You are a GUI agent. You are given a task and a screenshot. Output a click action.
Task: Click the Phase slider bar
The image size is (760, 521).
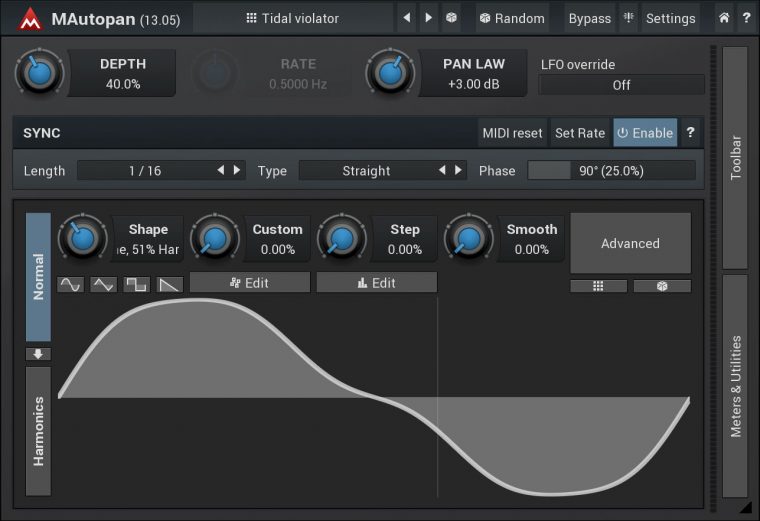tap(611, 171)
